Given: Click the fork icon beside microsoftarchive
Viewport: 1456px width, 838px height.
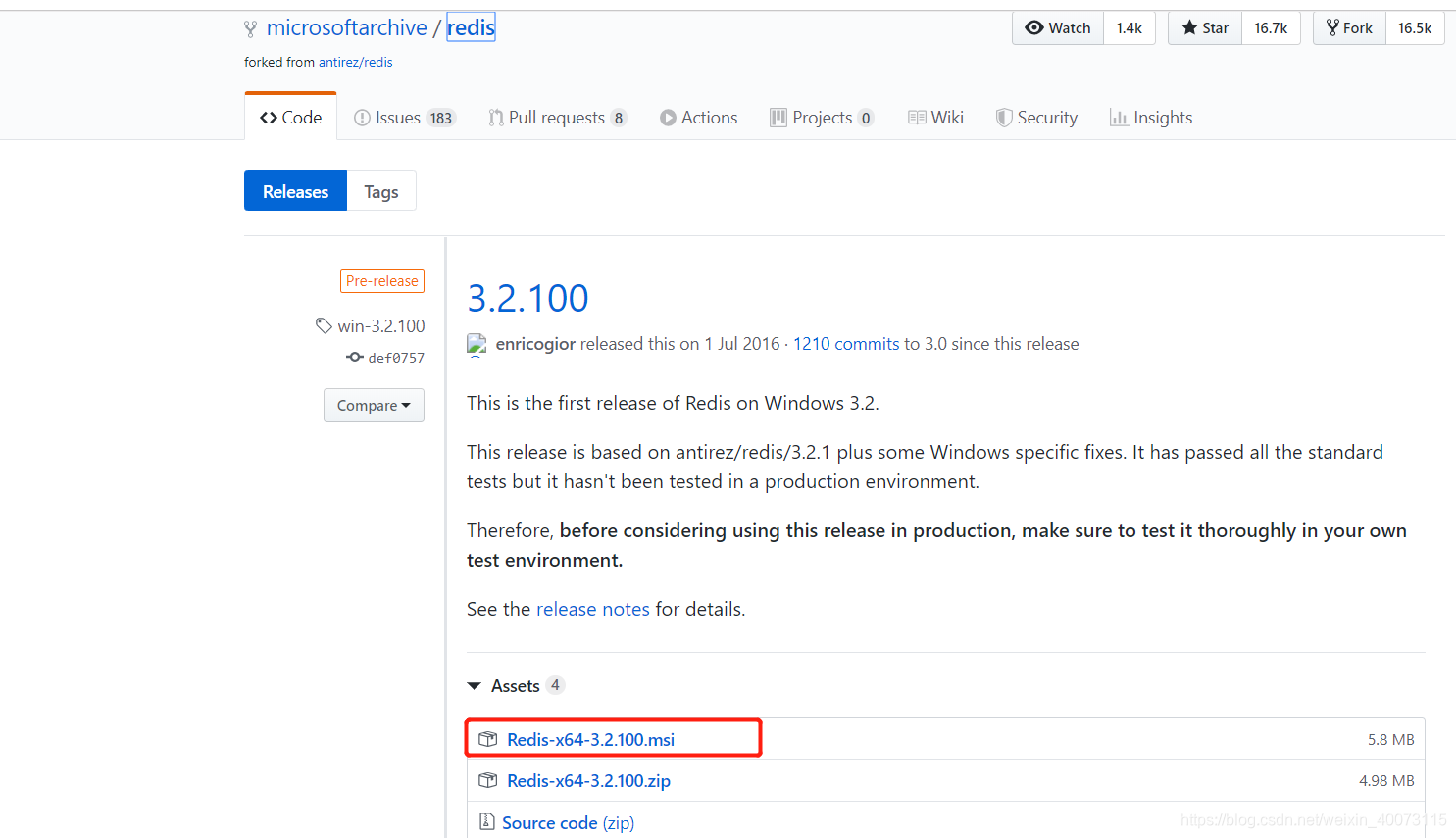Looking at the screenshot, I should point(251,29).
